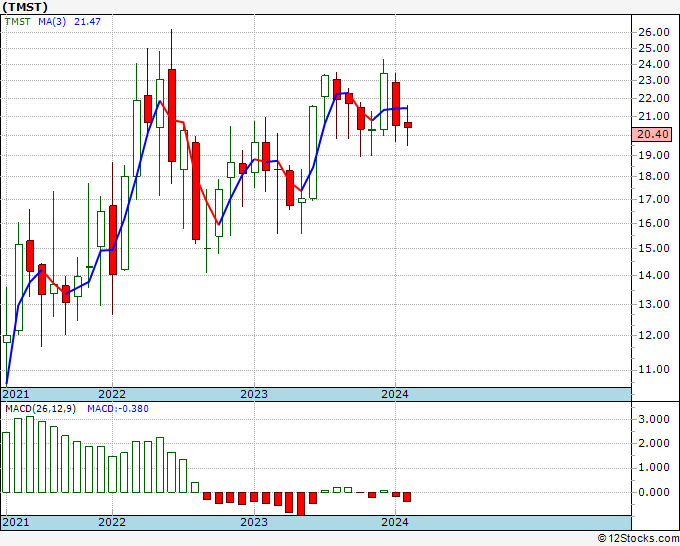Click the 21.47 moving average value
Viewport: 680px width, 546px height.
[x=87, y=22]
